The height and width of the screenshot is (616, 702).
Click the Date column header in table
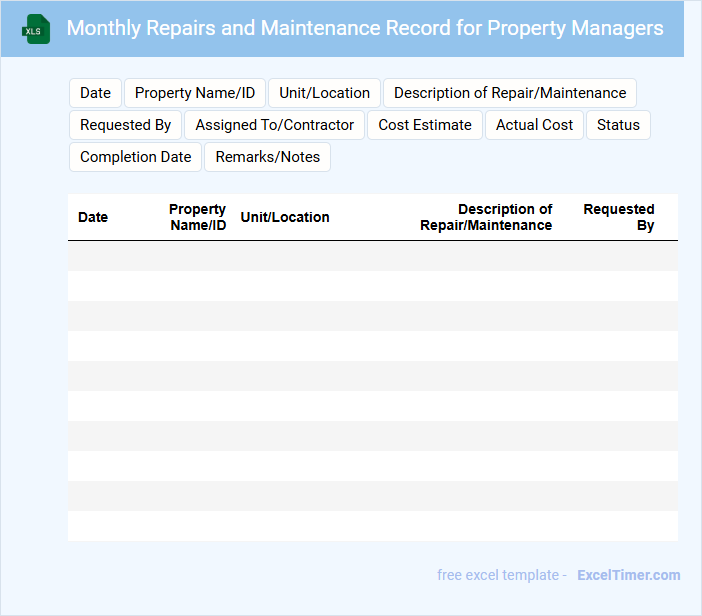point(93,217)
